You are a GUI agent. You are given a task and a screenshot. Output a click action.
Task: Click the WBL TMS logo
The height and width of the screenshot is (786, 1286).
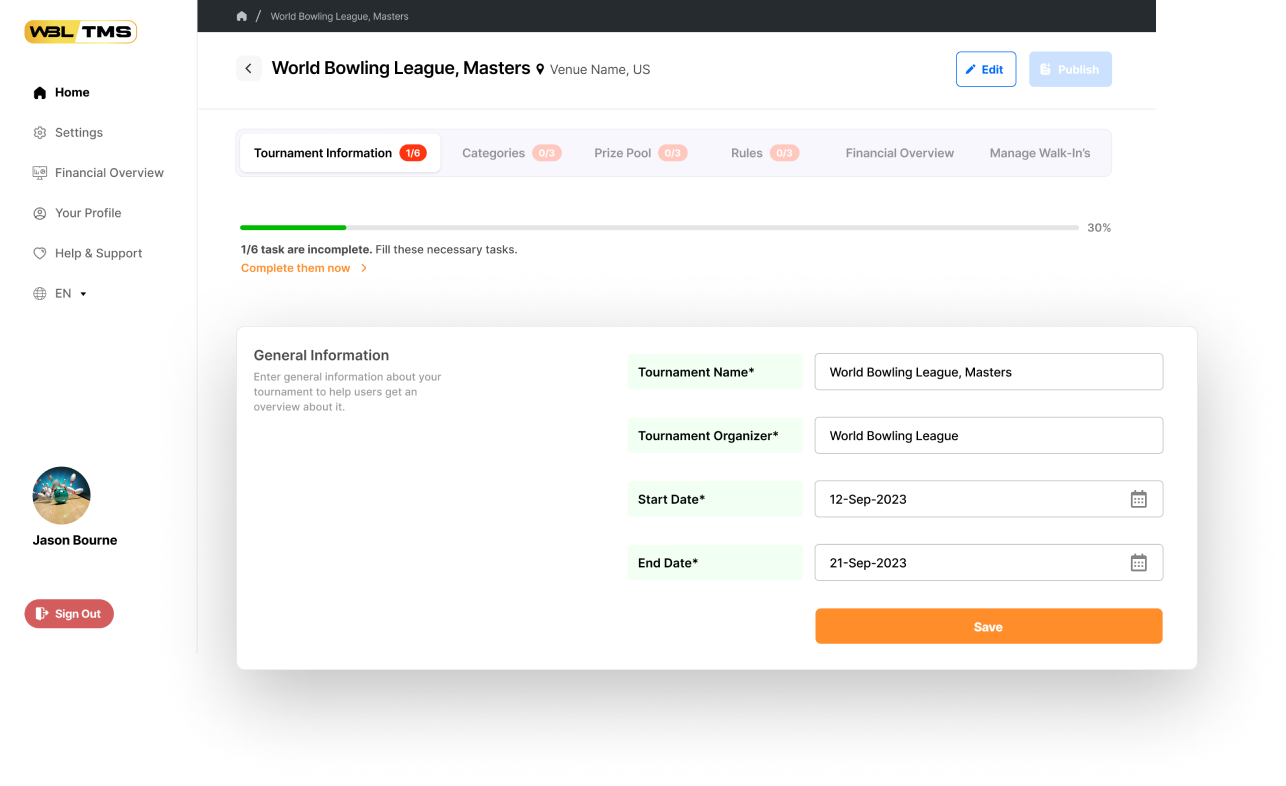click(80, 32)
